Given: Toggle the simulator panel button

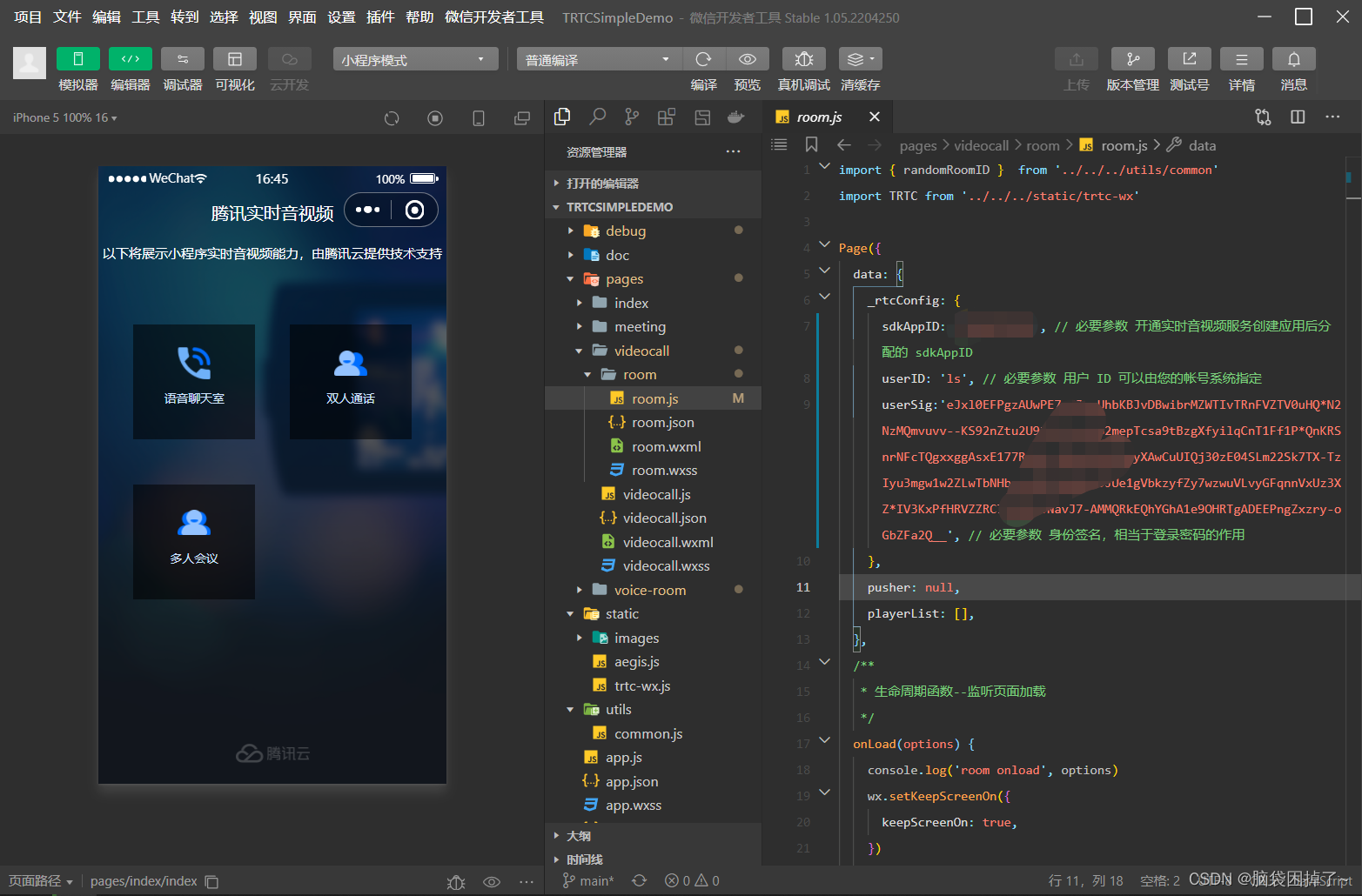Looking at the screenshot, I should point(78,58).
